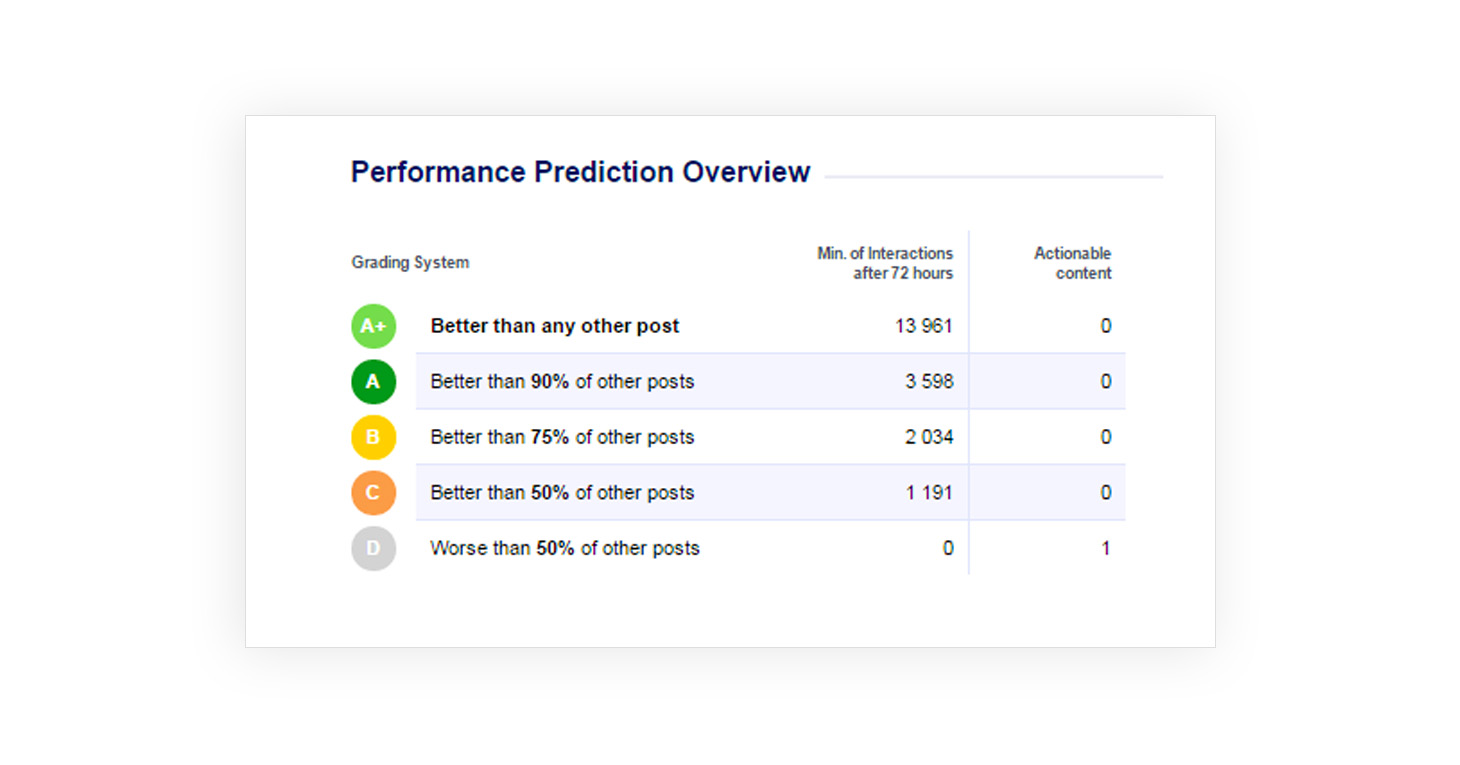Image resolution: width=1460 pixels, height=765 pixels.
Task: Click the "Better than 50% of other posts" row
Action: pos(562,493)
